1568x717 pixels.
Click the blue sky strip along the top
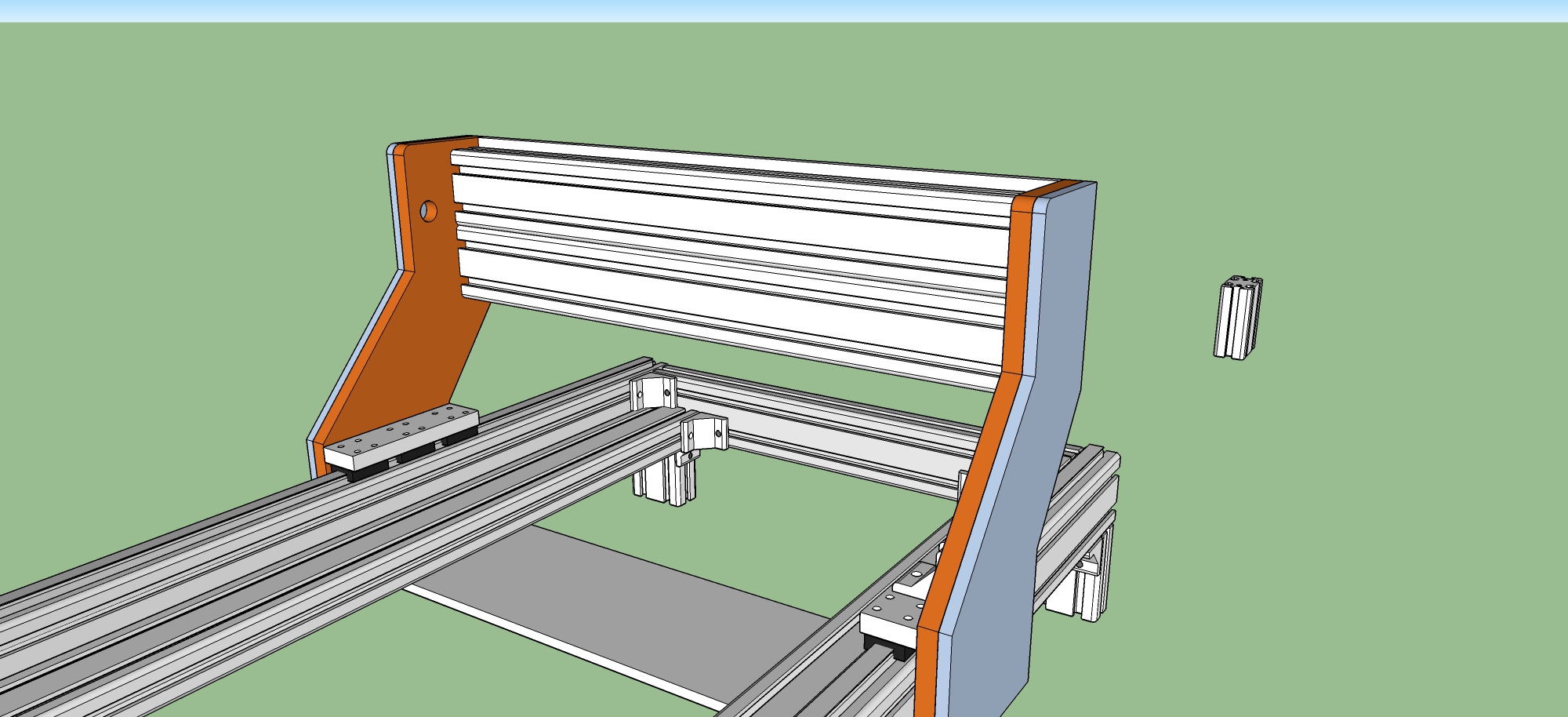tap(784, 9)
